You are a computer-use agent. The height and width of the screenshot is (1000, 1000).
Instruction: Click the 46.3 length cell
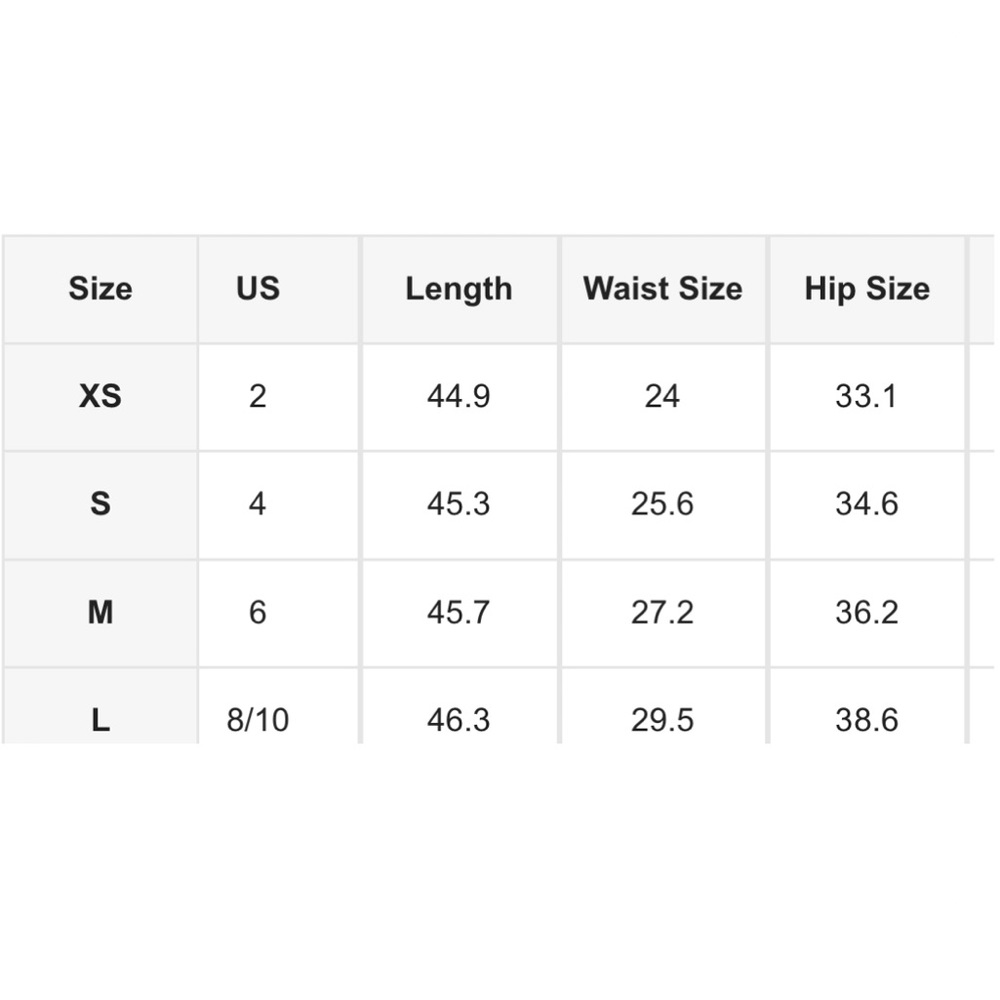[x=459, y=707]
